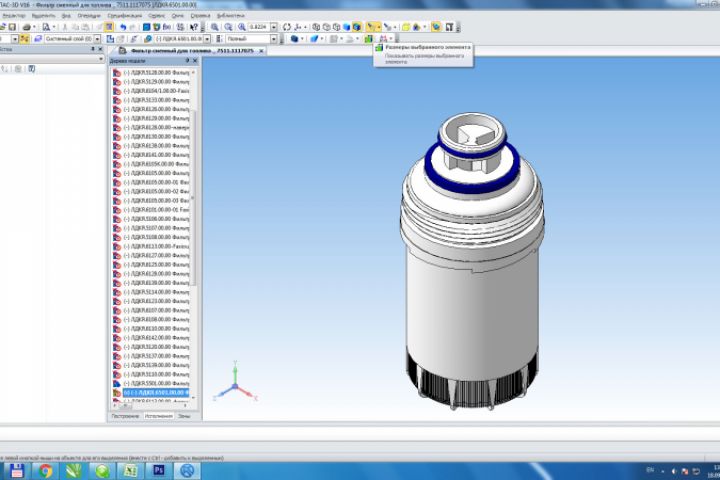The height and width of the screenshot is (480, 720).
Task: Expand arrow next to Print preview icon
Action: click(x=54, y=27)
